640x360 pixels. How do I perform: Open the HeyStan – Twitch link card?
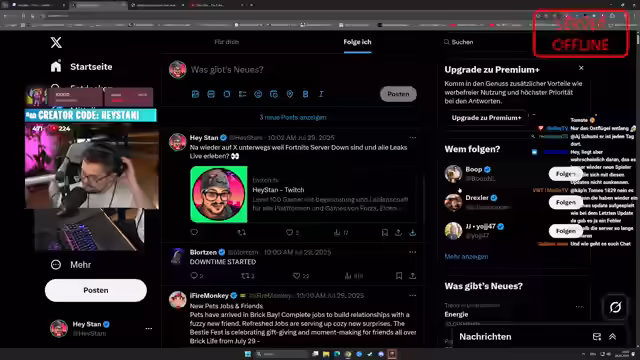tap(303, 194)
